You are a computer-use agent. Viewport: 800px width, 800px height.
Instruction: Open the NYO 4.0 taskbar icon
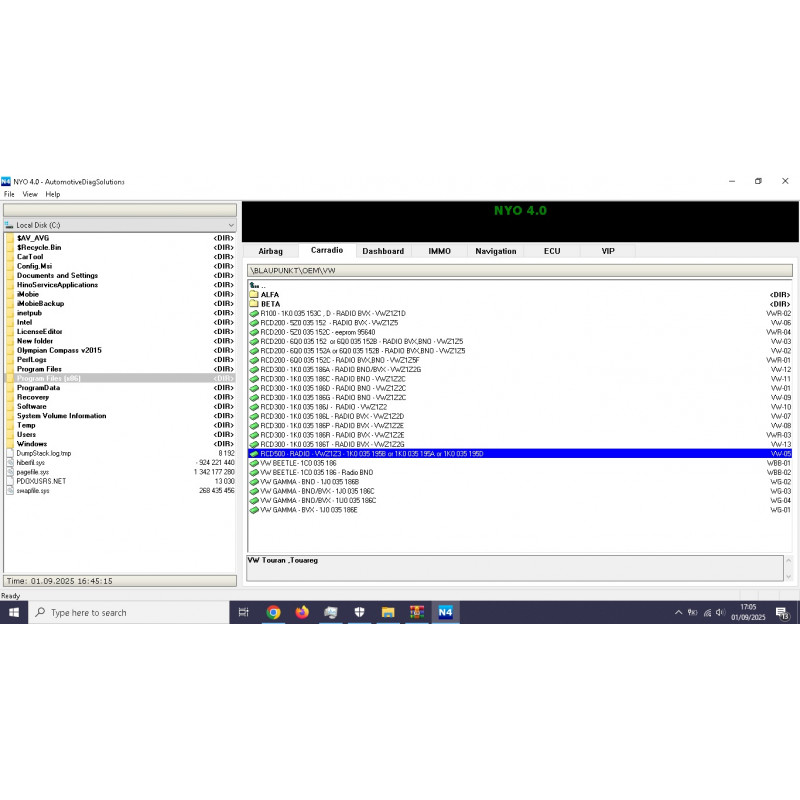click(445, 611)
